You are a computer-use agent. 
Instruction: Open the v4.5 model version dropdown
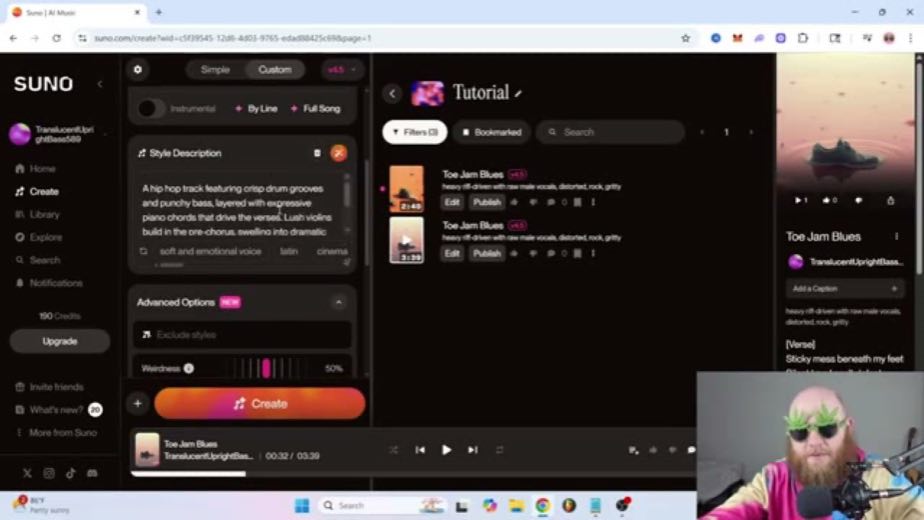[342, 70]
